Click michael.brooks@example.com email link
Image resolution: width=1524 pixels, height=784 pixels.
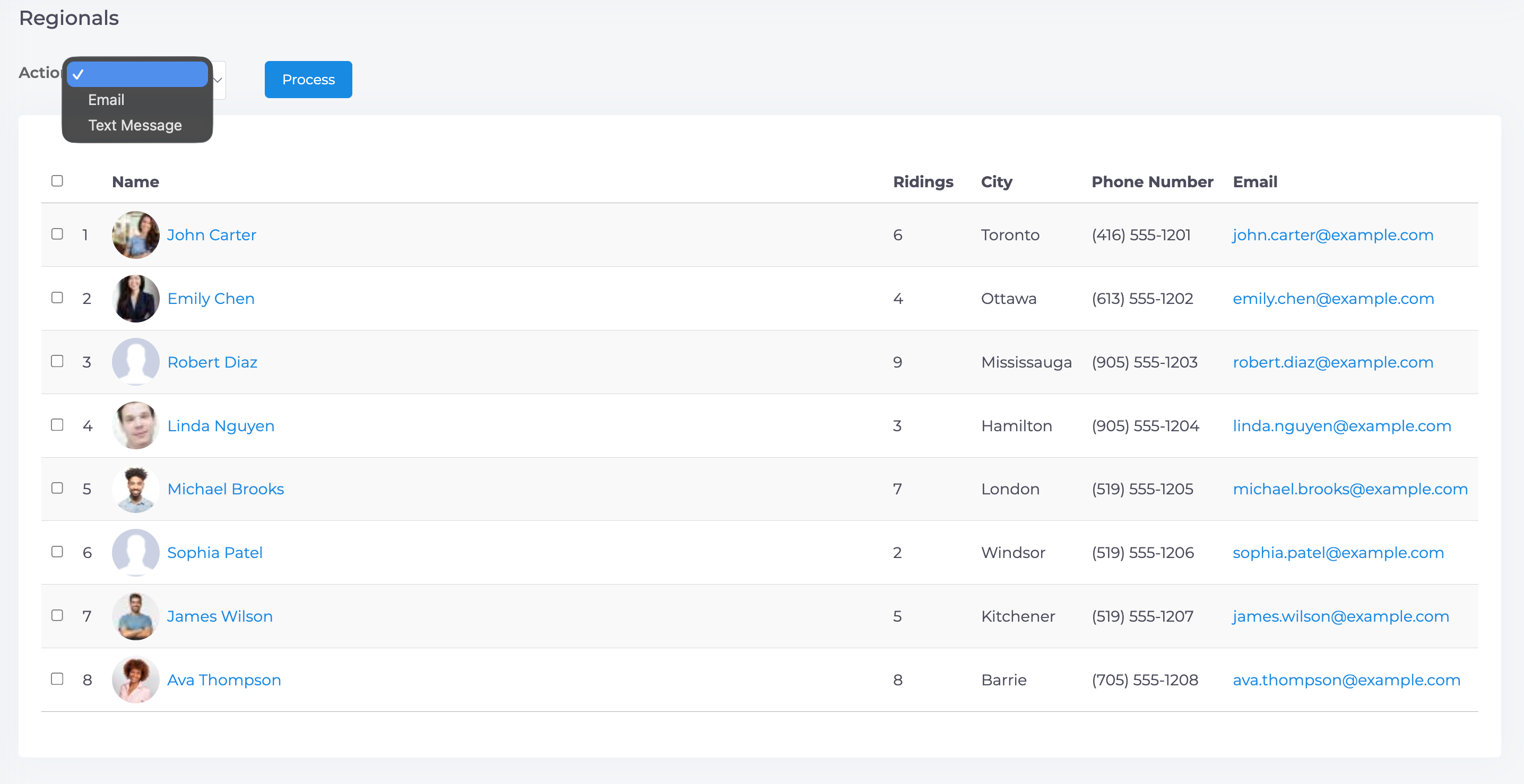(x=1350, y=489)
